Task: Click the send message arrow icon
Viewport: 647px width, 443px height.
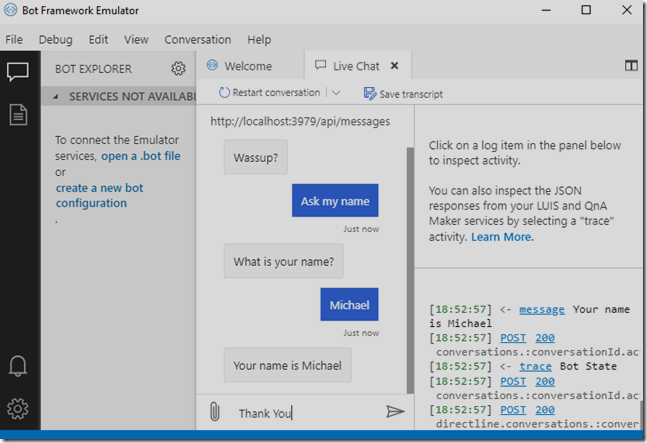Action: pyautogui.click(x=395, y=411)
